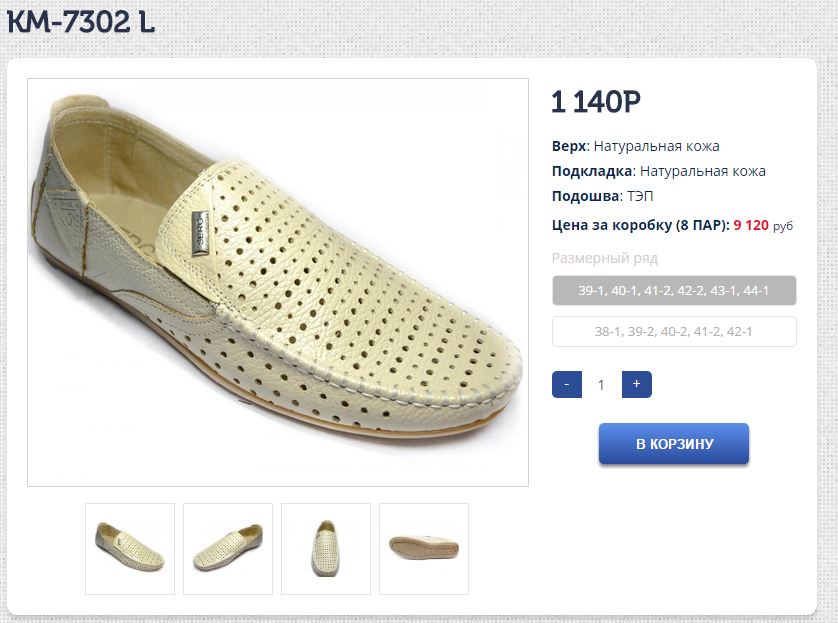Viewport: 838px width, 623px height.
Task: Click the quantity input field
Action: click(x=601, y=384)
